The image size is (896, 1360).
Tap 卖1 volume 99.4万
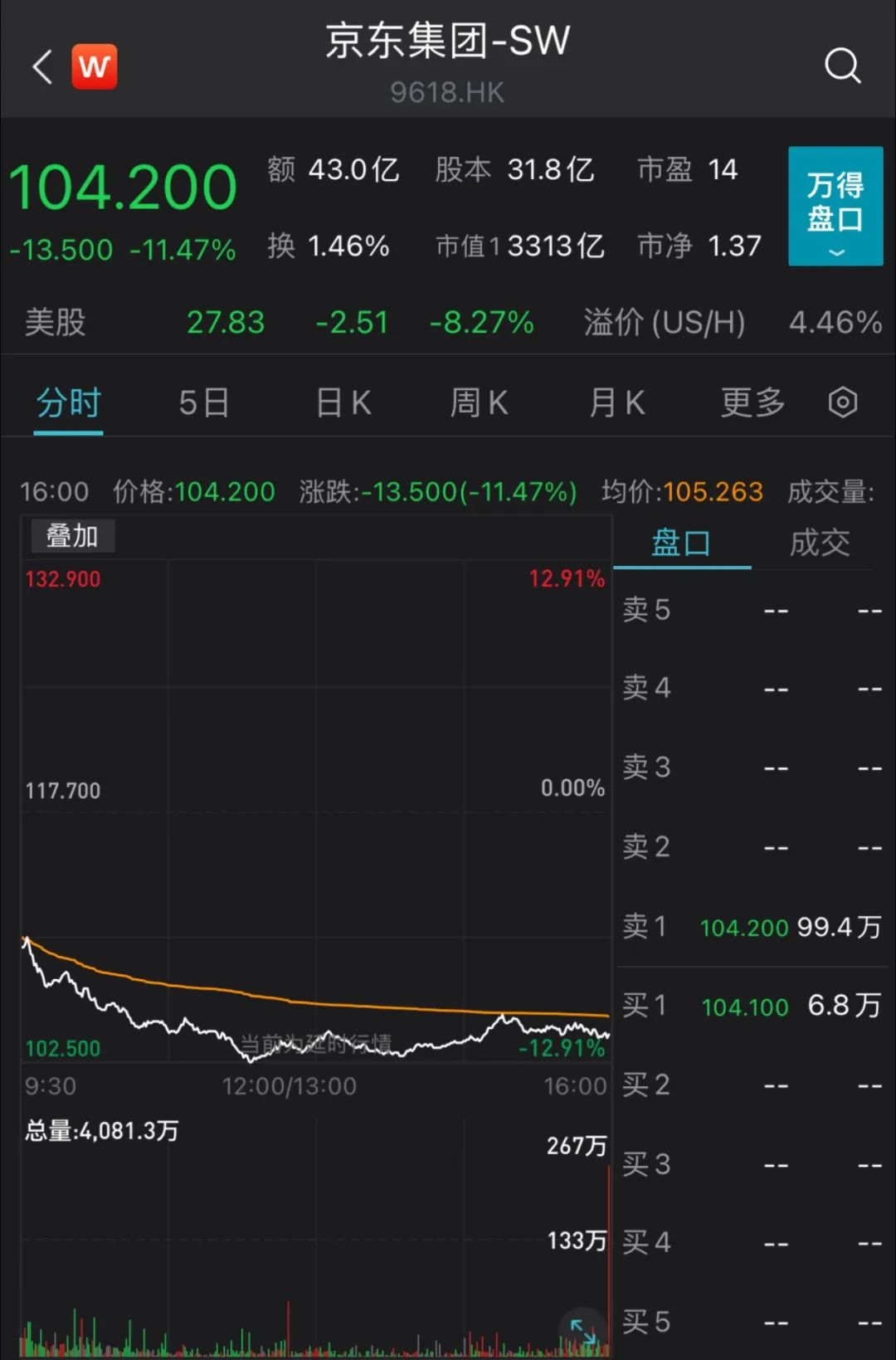tap(839, 927)
